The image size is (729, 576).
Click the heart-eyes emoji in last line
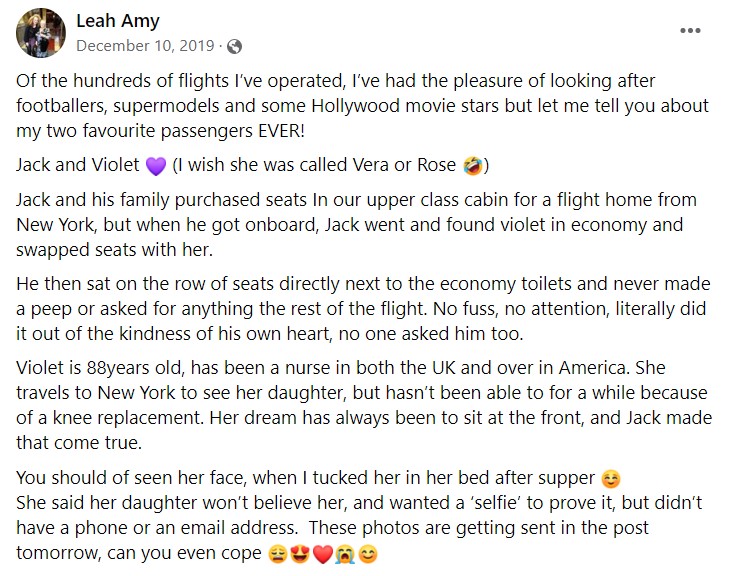[300, 554]
